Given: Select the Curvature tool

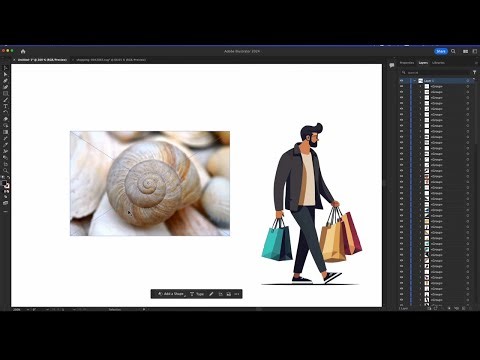Looking at the screenshot, I should [5, 87].
